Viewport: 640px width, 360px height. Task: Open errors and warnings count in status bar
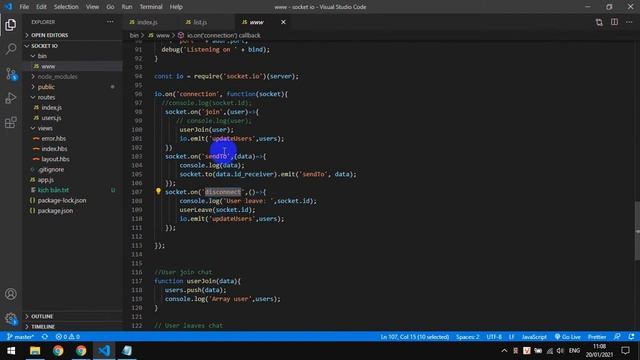68,337
